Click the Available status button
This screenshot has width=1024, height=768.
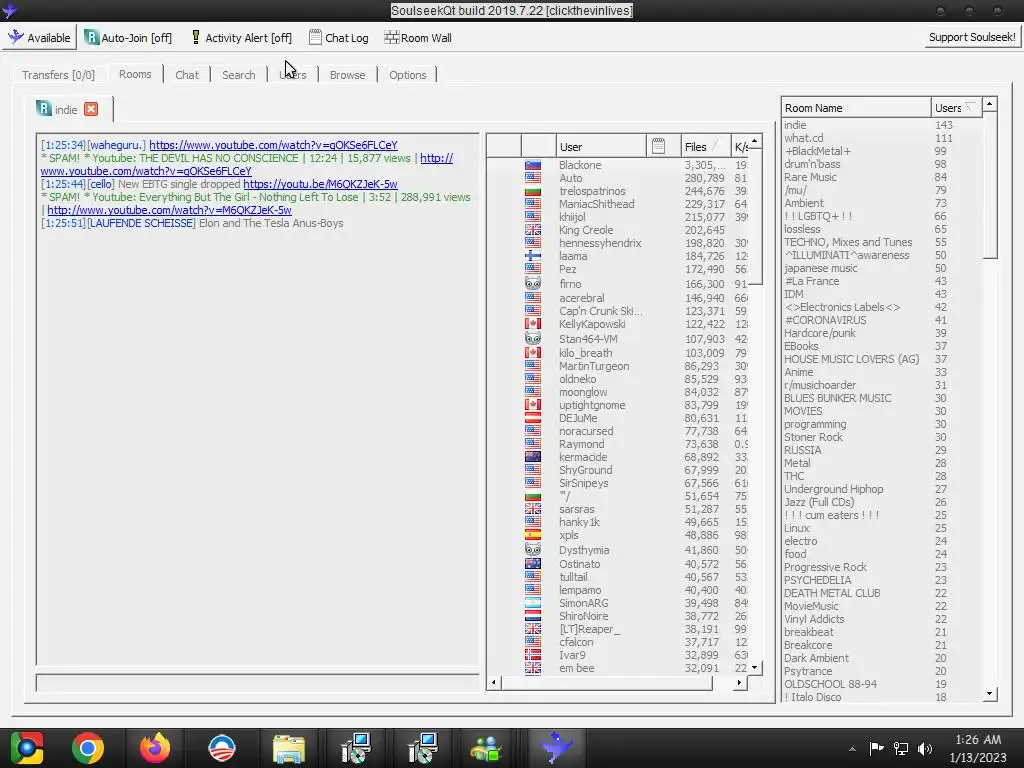[x=39, y=37]
